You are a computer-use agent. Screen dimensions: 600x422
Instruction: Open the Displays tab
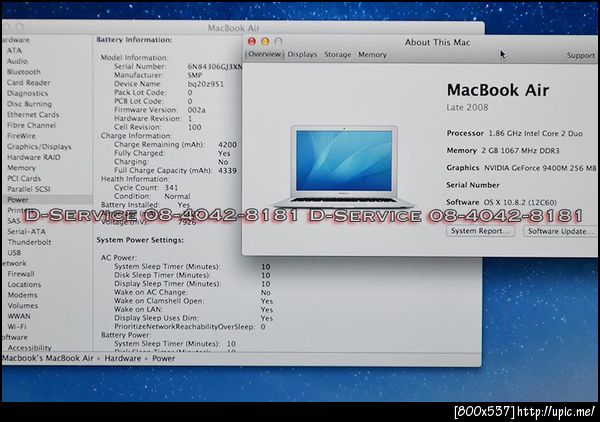[302, 54]
